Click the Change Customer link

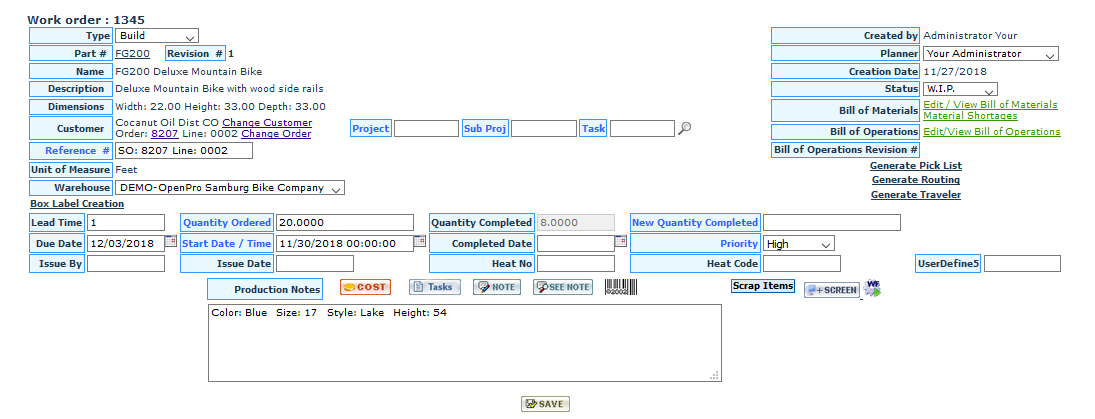(267, 123)
